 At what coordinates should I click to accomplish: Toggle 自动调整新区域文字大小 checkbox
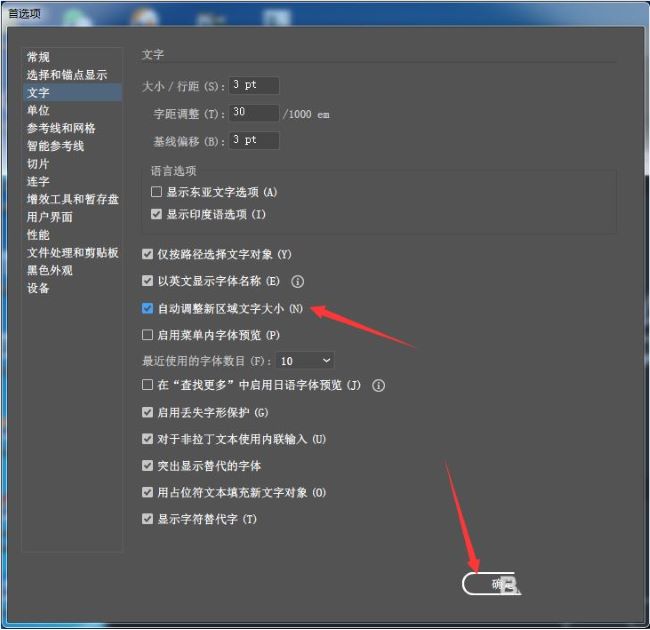[148, 309]
